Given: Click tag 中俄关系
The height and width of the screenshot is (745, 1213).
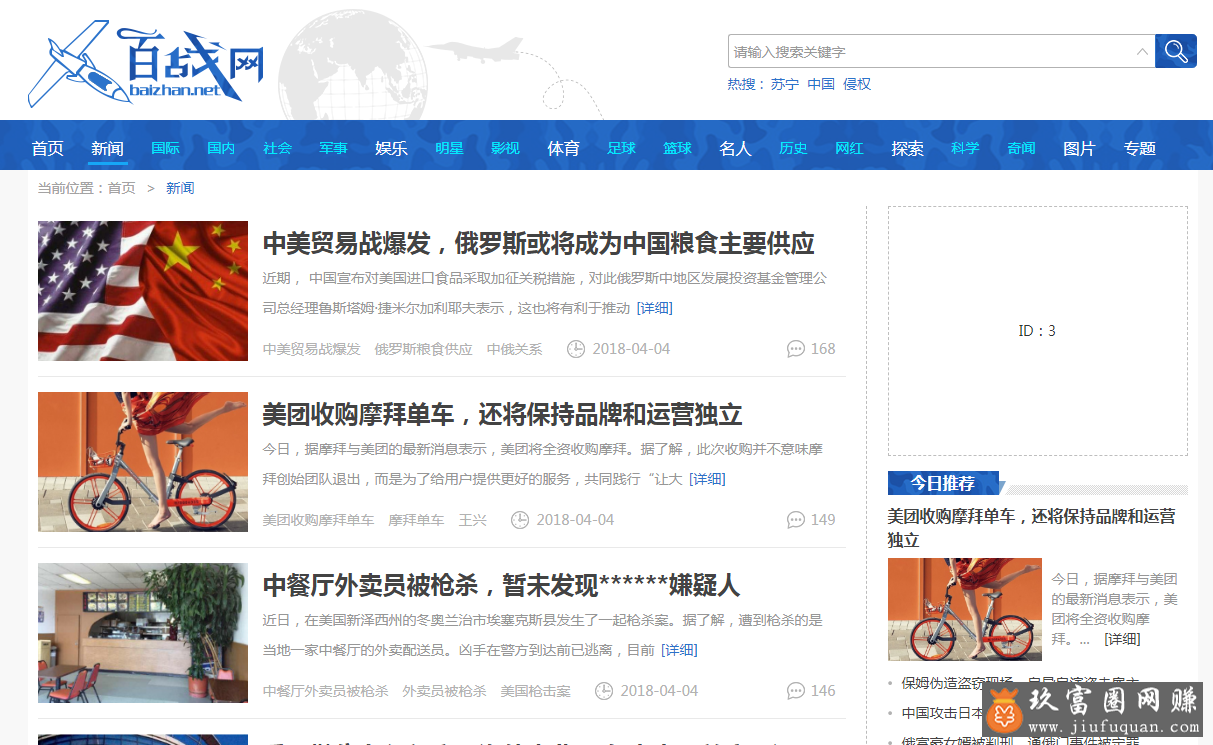Looking at the screenshot, I should 514,349.
